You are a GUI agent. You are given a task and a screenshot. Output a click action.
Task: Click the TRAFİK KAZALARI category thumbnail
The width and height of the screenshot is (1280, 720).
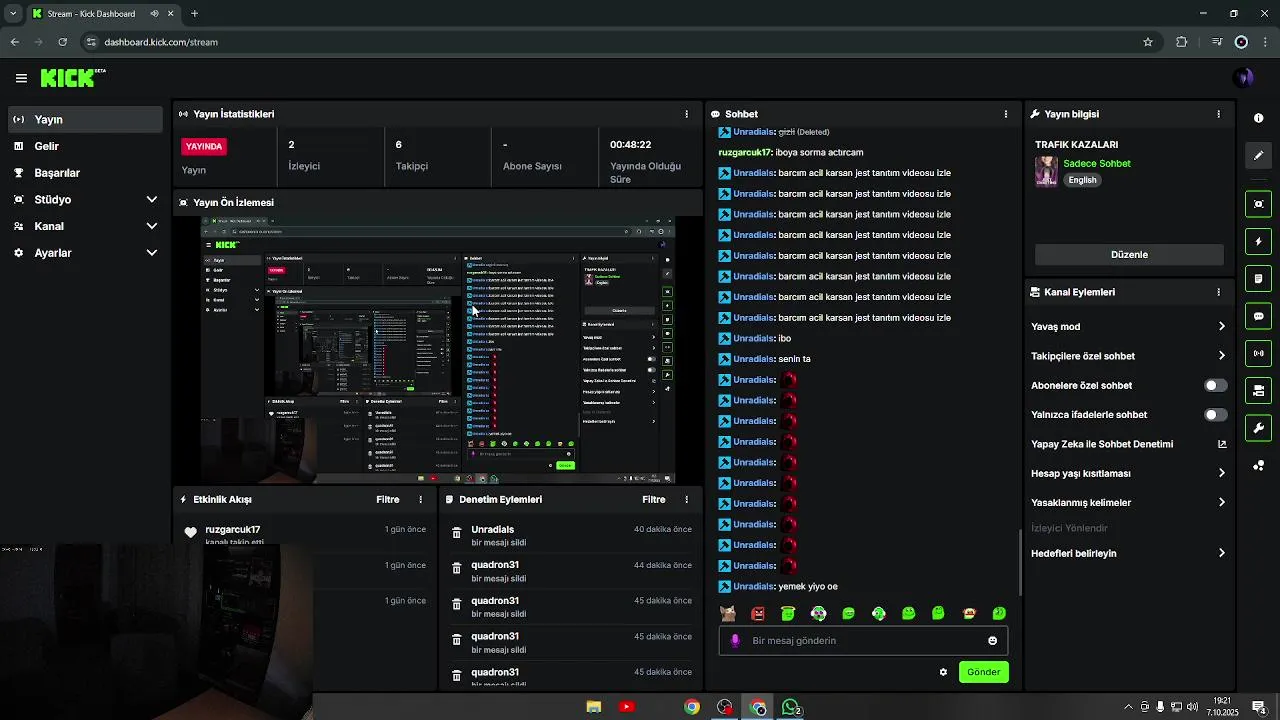pos(1046,171)
